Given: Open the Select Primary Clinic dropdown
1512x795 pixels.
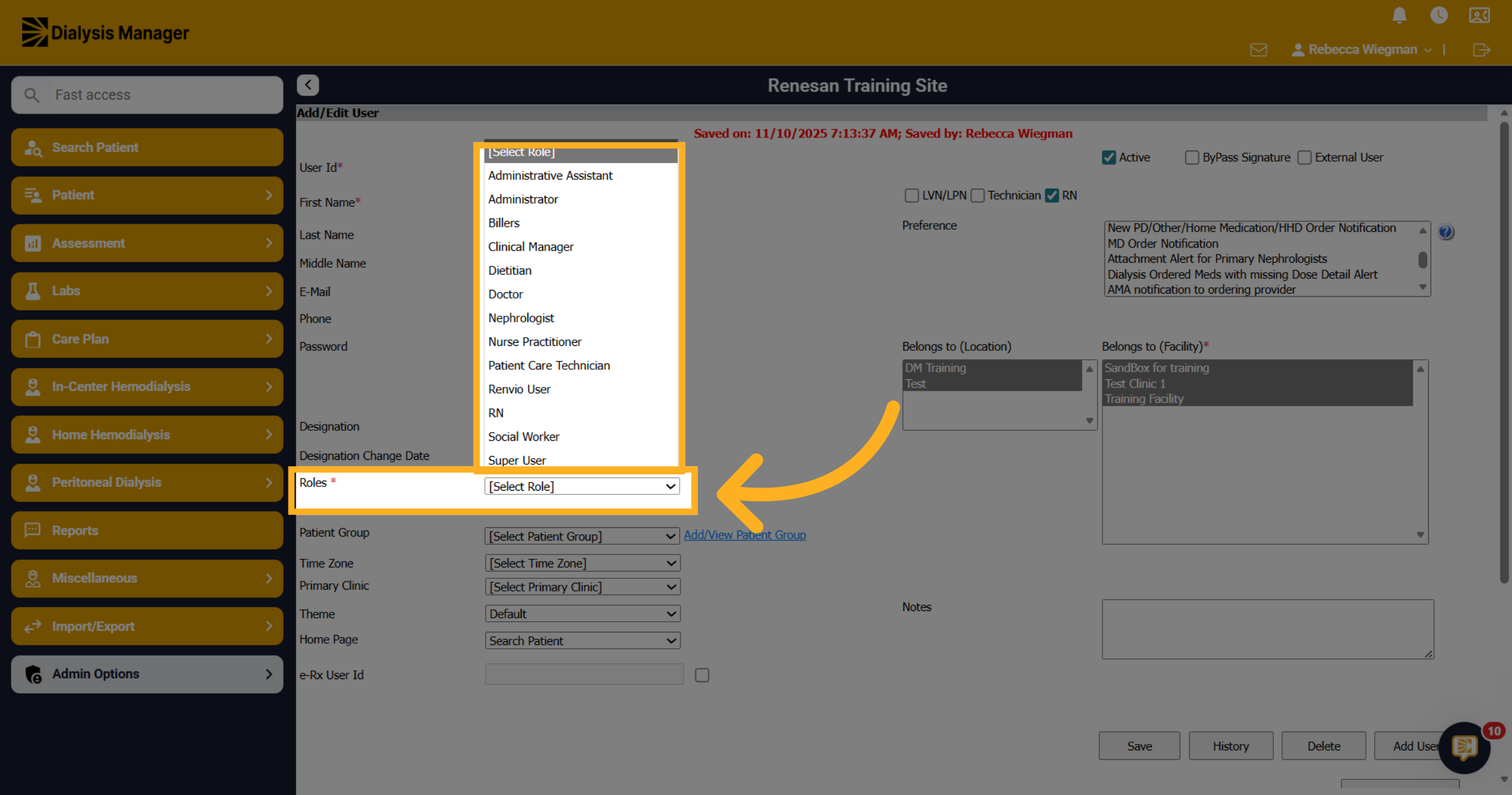Looking at the screenshot, I should (x=582, y=587).
